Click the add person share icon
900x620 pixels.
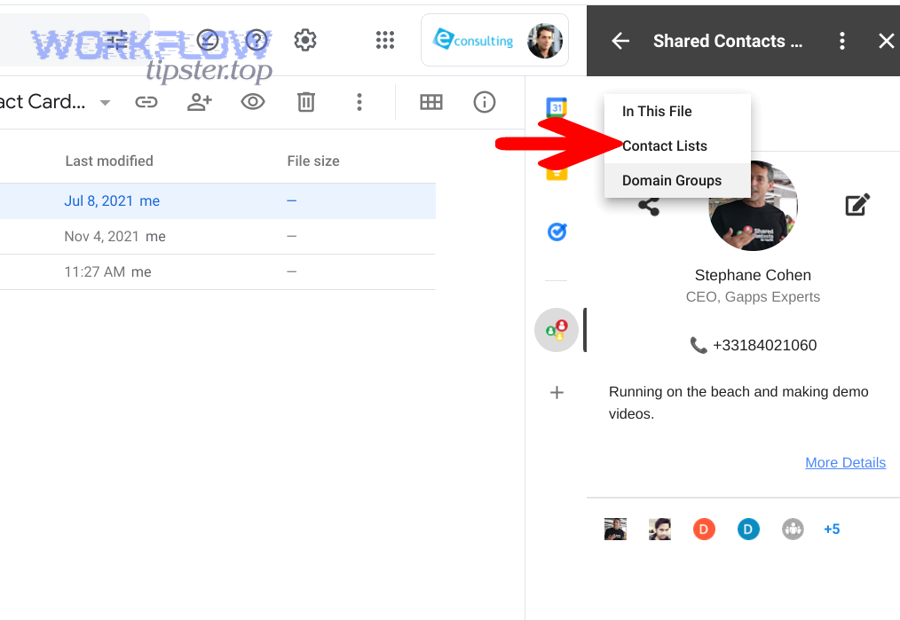[200, 102]
